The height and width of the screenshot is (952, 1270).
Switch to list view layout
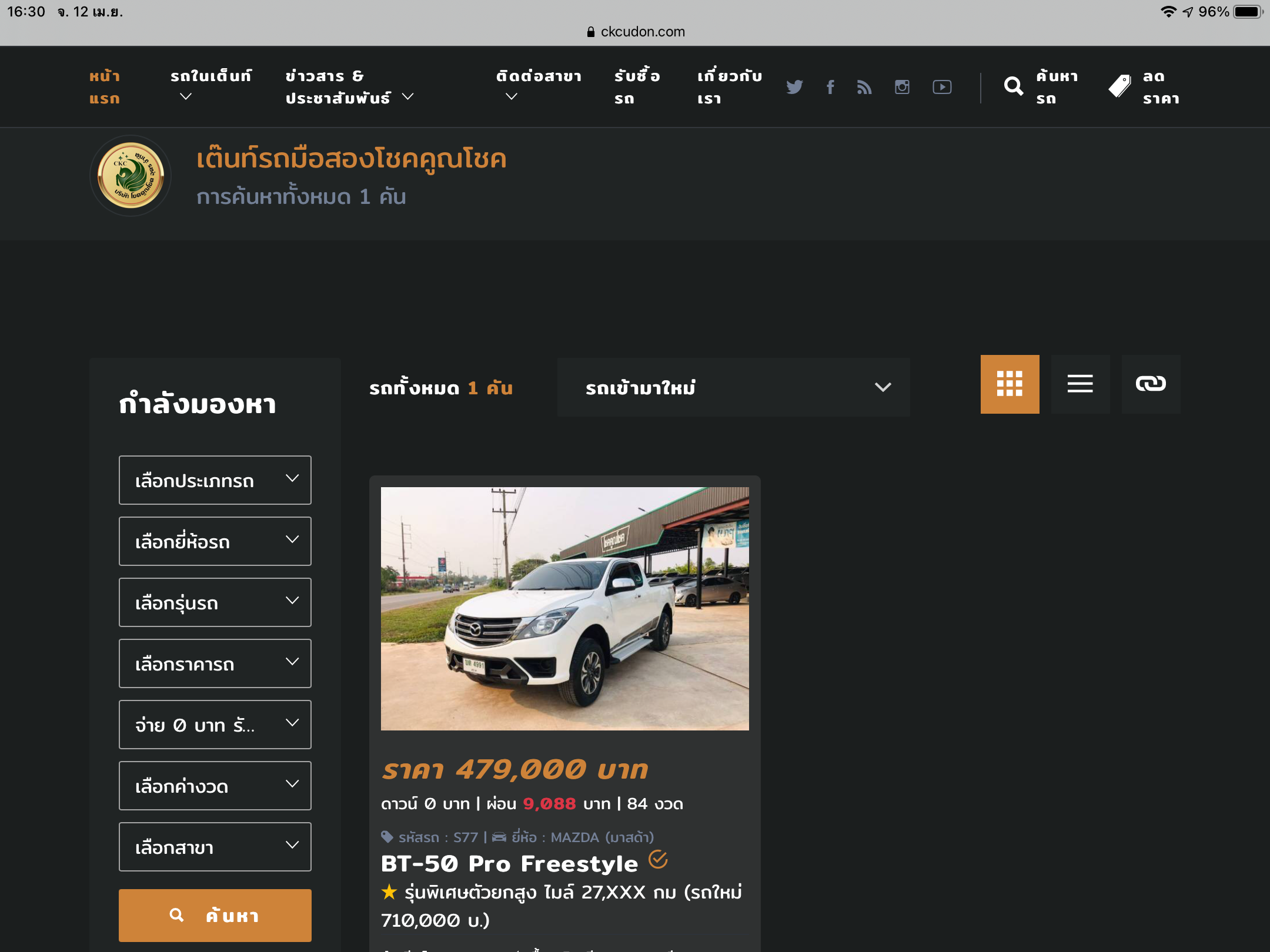point(1080,384)
